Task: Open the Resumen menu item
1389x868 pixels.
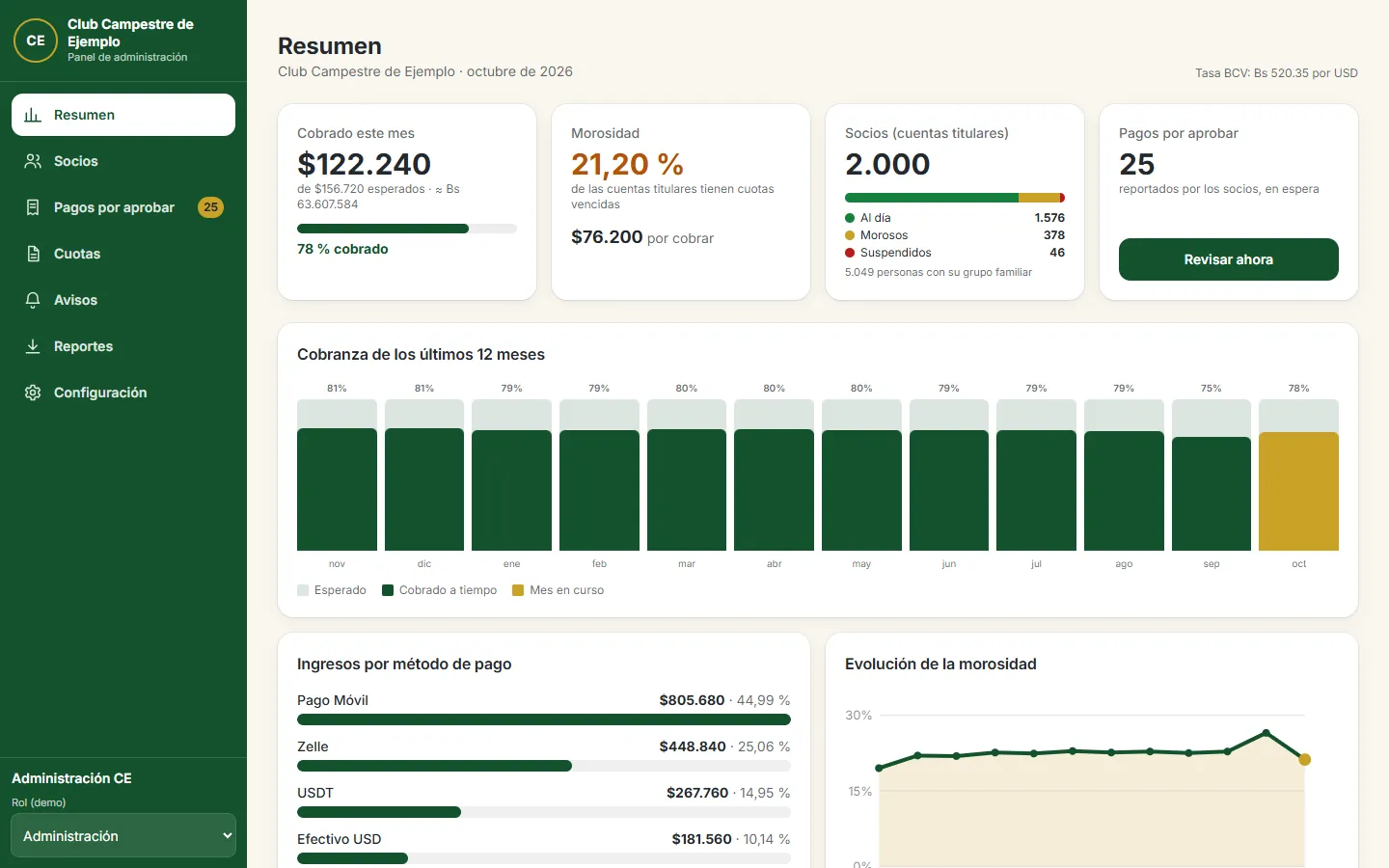Action: coord(123,115)
